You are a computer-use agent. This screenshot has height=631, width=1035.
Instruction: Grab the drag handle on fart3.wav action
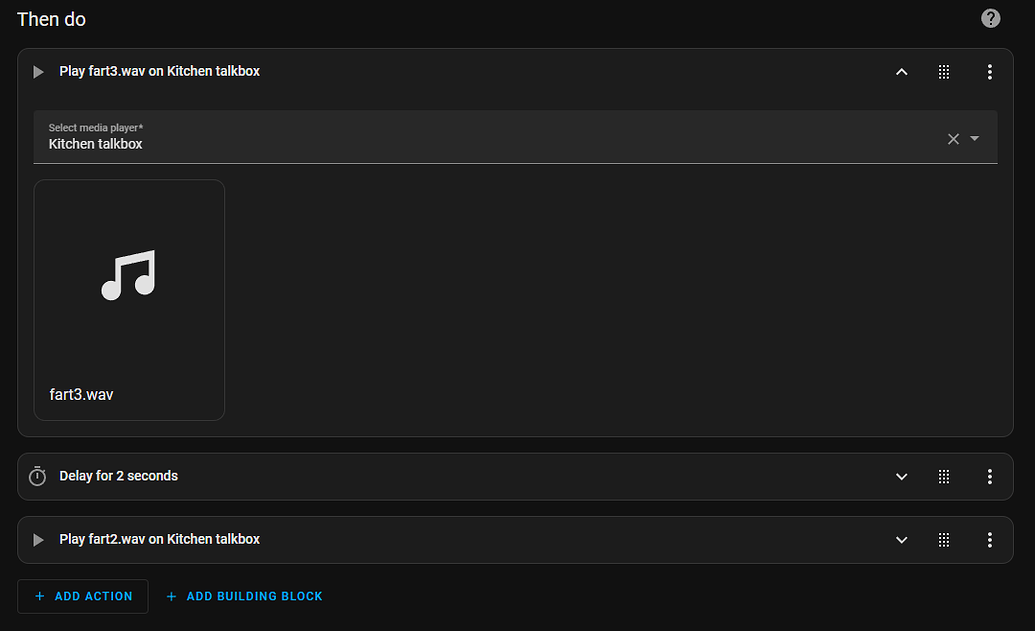943,72
